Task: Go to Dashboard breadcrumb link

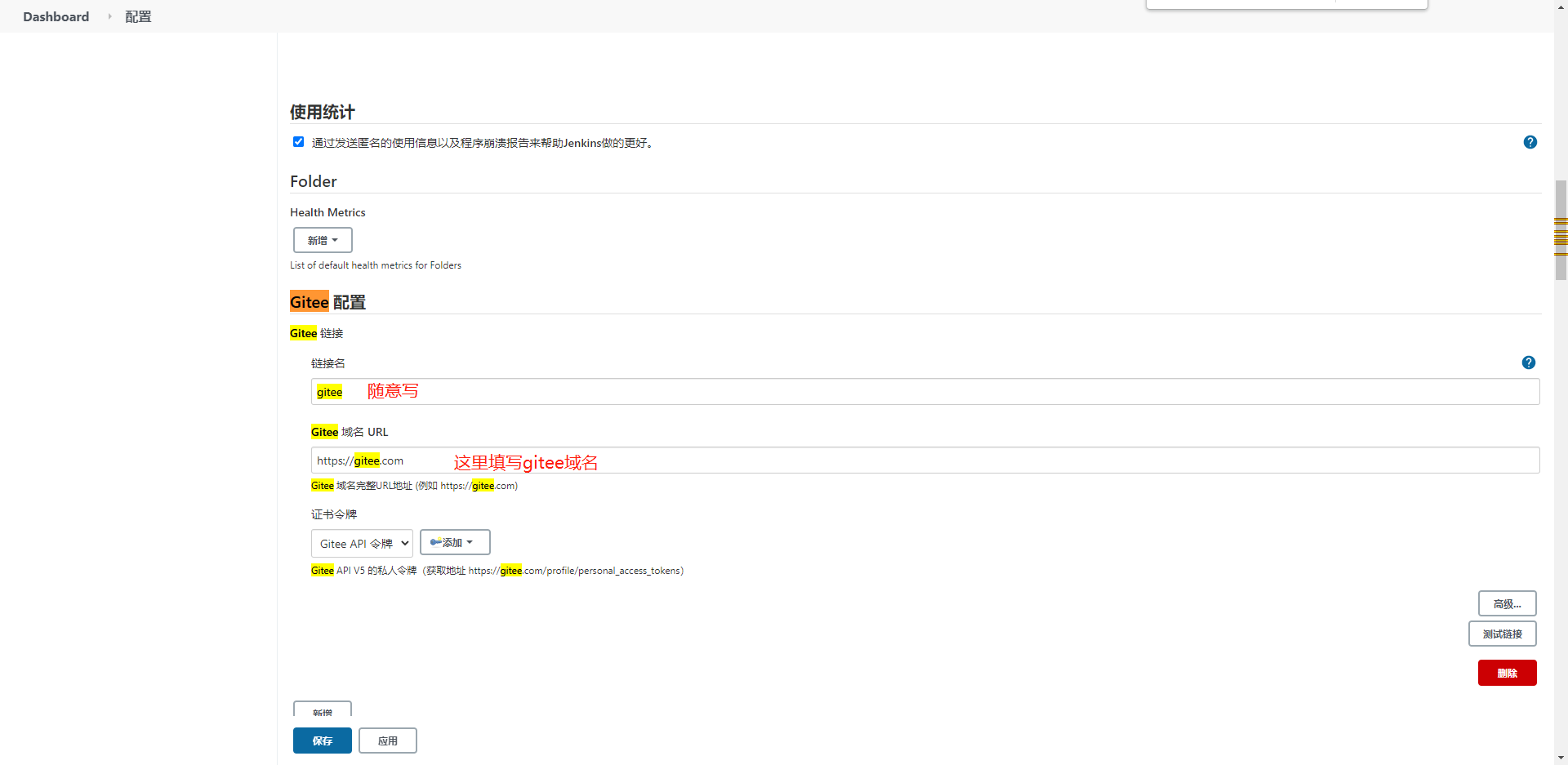Action: point(56,16)
